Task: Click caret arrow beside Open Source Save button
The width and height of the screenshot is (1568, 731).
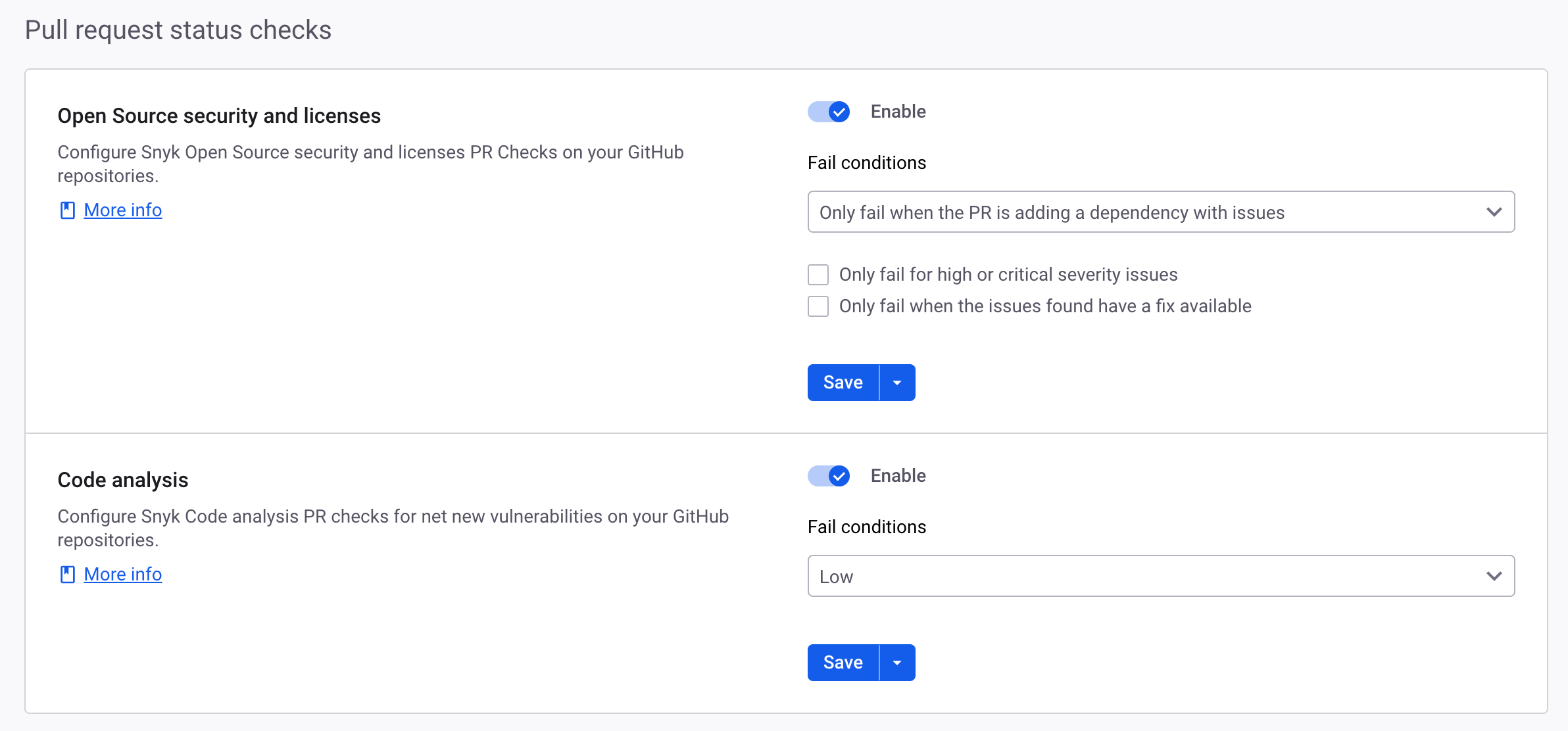Action: 897,383
